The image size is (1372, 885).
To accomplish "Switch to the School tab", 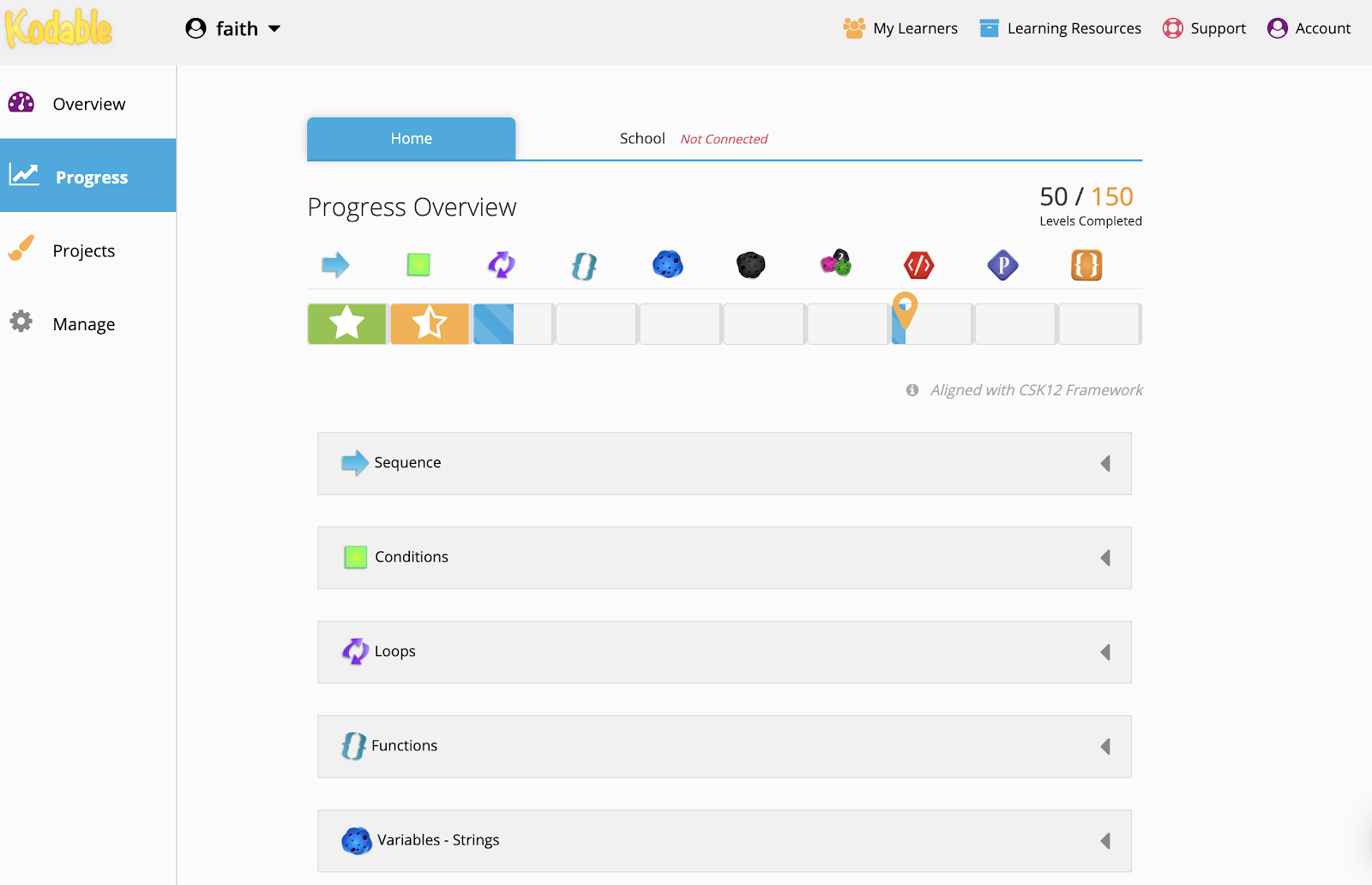I will coord(642,138).
